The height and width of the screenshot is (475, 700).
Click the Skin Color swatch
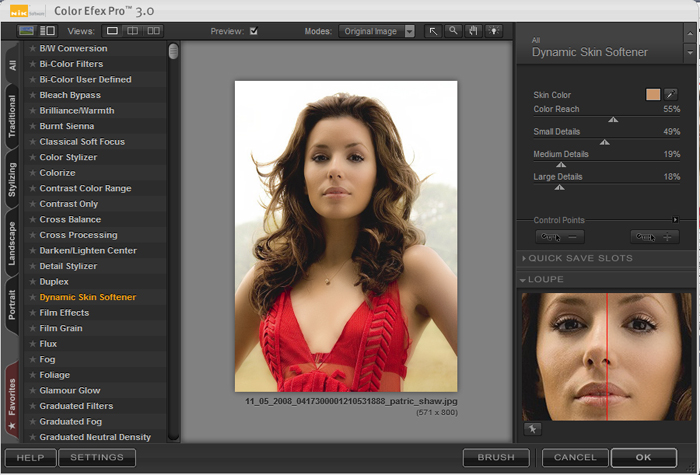(653, 94)
